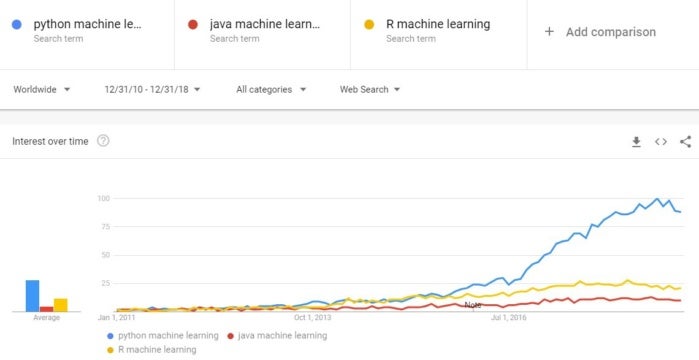Click the blue Average bar
The height and width of the screenshot is (360, 699).
(32, 296)
